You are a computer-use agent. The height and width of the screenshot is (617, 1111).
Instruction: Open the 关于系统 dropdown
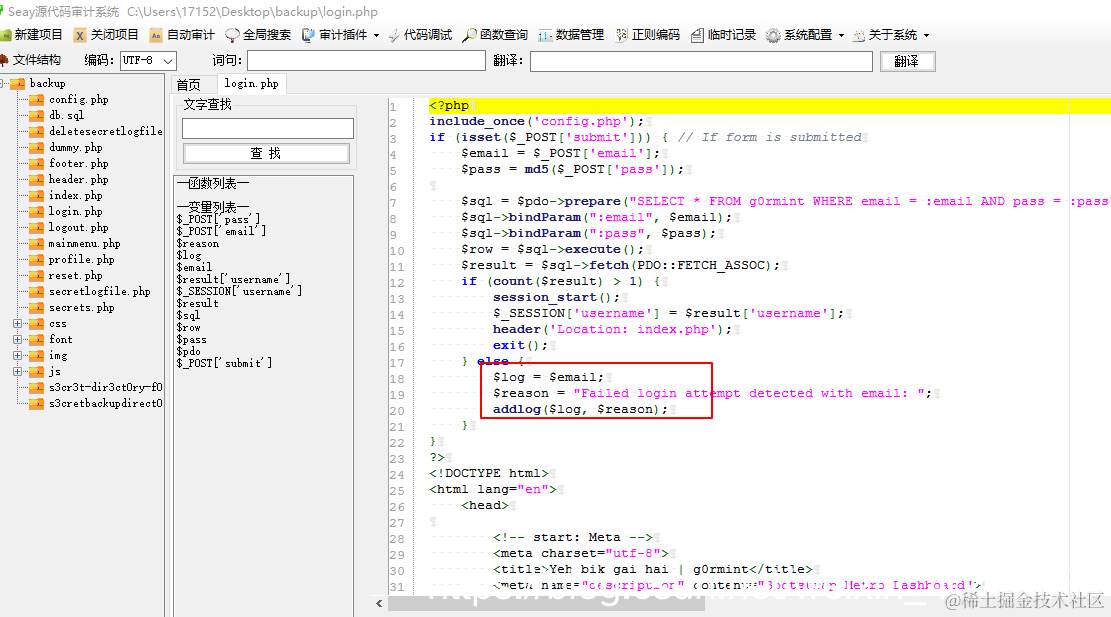[891, 35]
